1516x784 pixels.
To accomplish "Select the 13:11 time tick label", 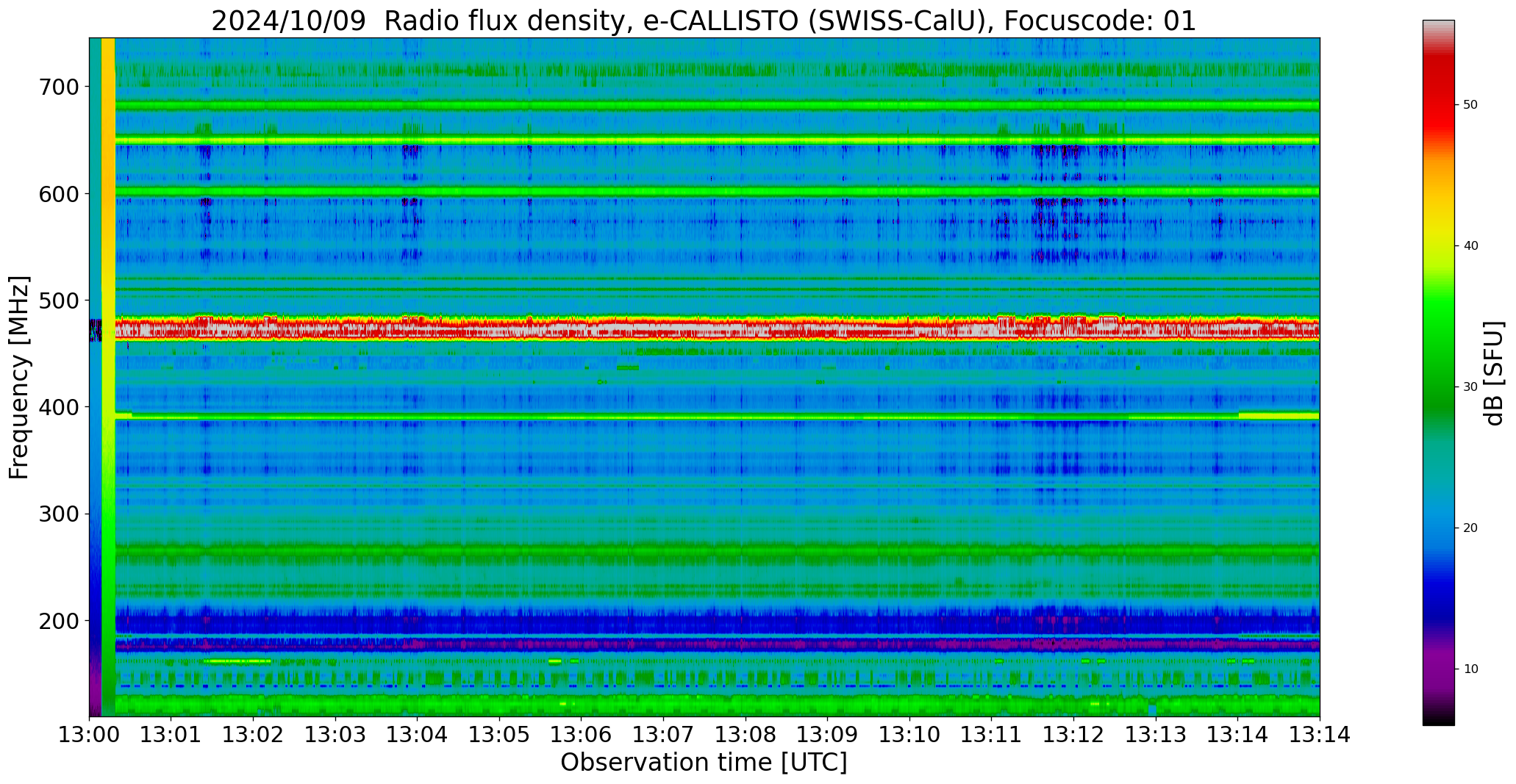I will [x=992, y=735].
